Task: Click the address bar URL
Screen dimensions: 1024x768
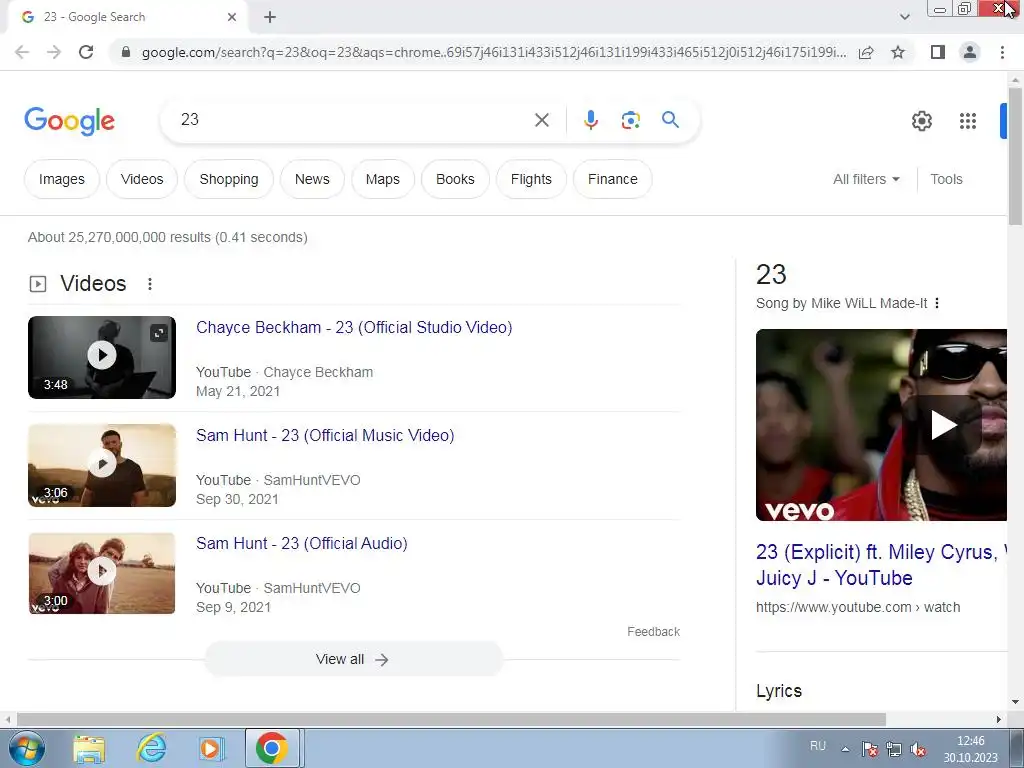Action: (x=493, y=52)
